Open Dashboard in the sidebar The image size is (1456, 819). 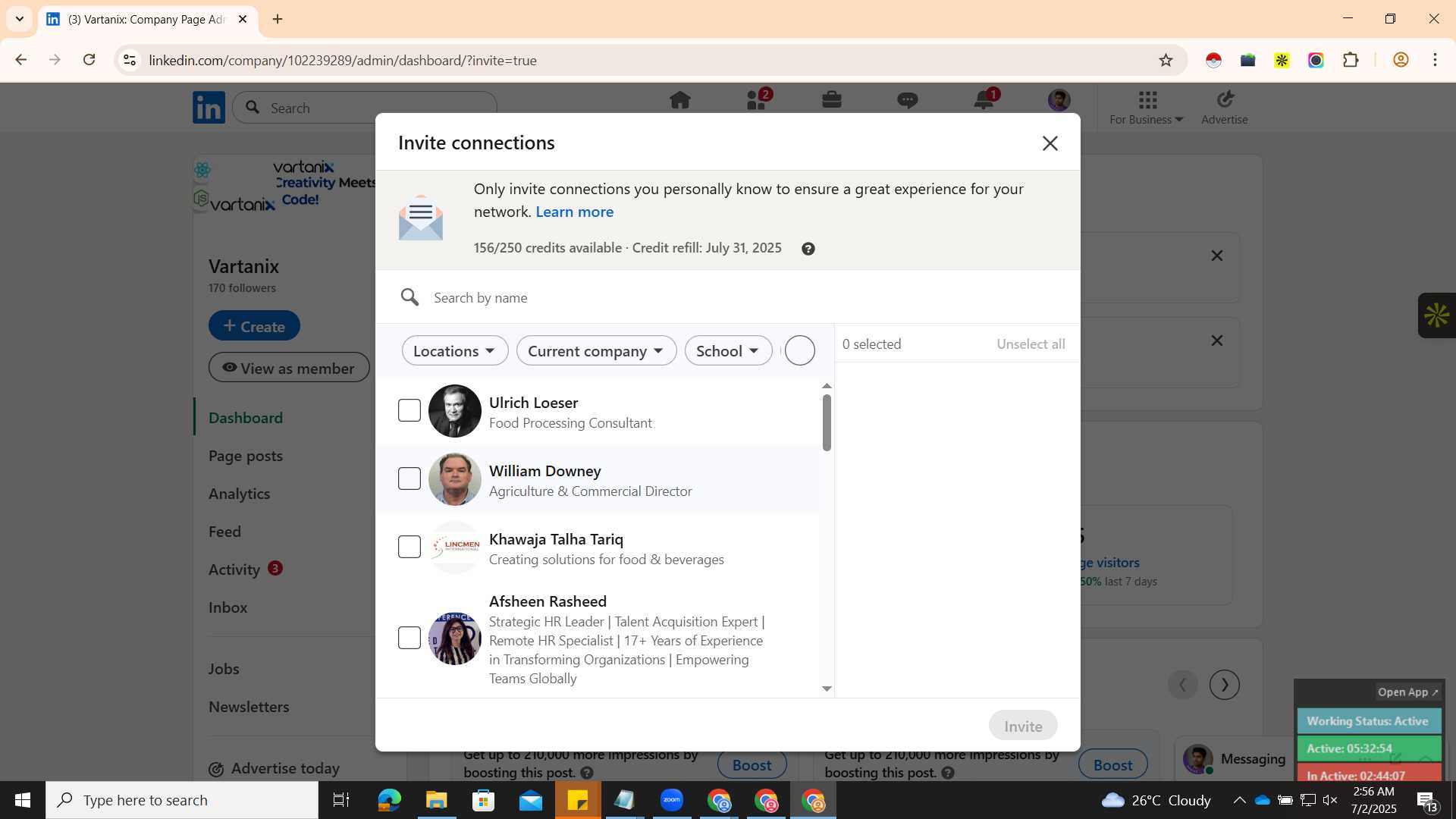coord(246,418)
